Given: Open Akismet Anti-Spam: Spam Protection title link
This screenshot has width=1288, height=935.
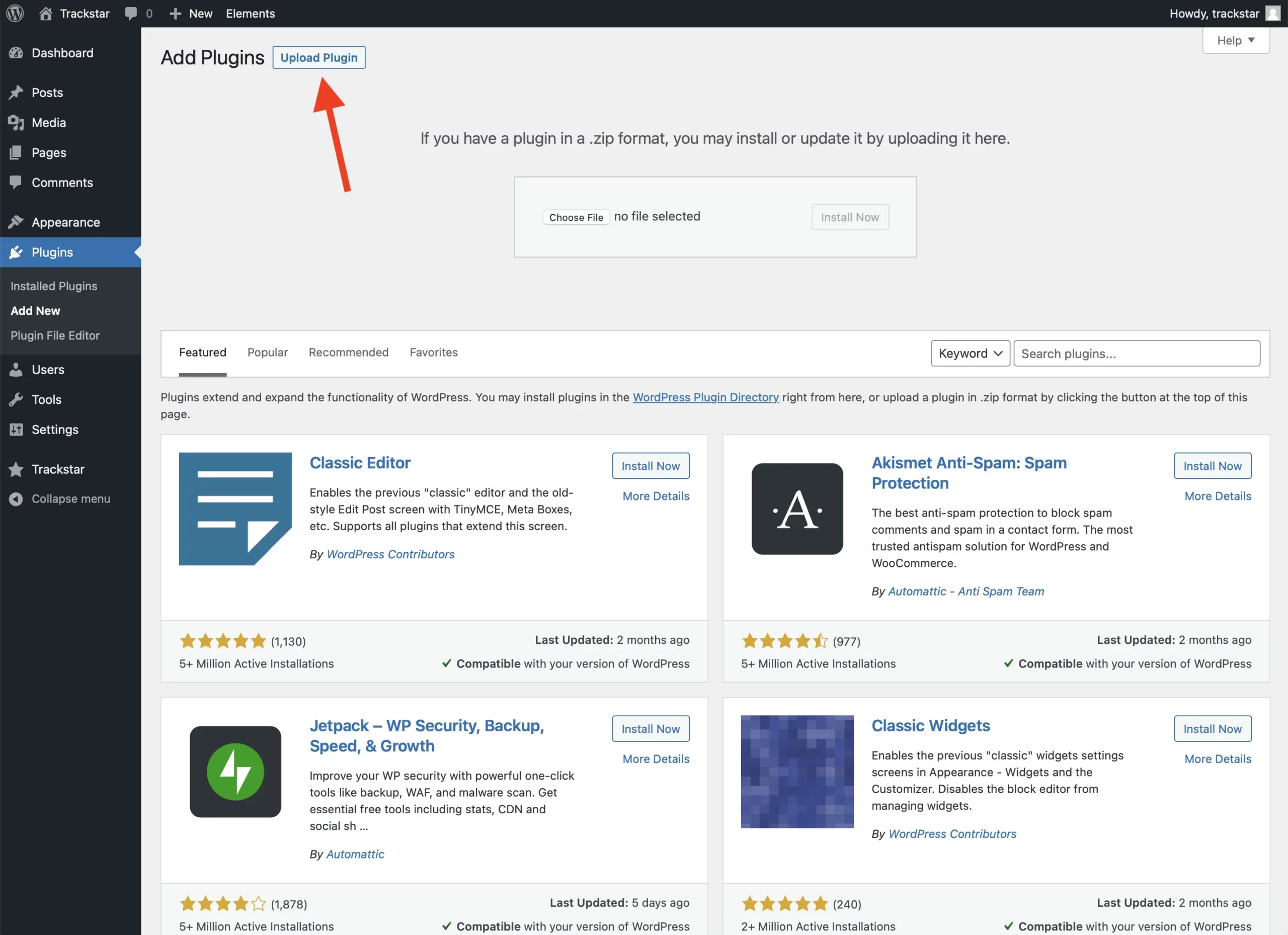Looking at the screenshot, I should click(969, 473).
